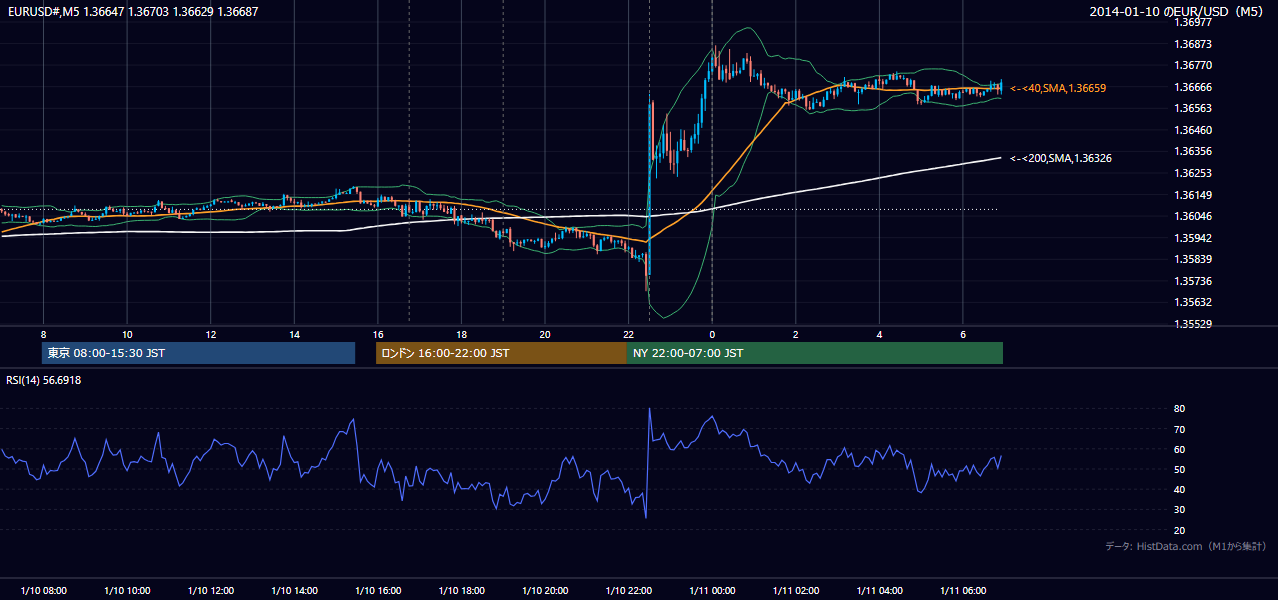
Task: Click price axis value 1.36563
Action: 1192,108
